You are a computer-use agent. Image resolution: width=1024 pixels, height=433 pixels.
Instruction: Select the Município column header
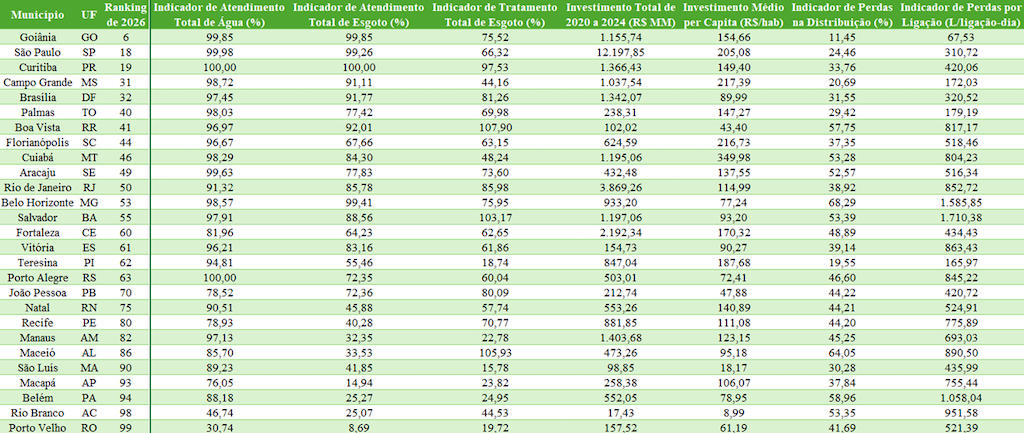point(38,14)
